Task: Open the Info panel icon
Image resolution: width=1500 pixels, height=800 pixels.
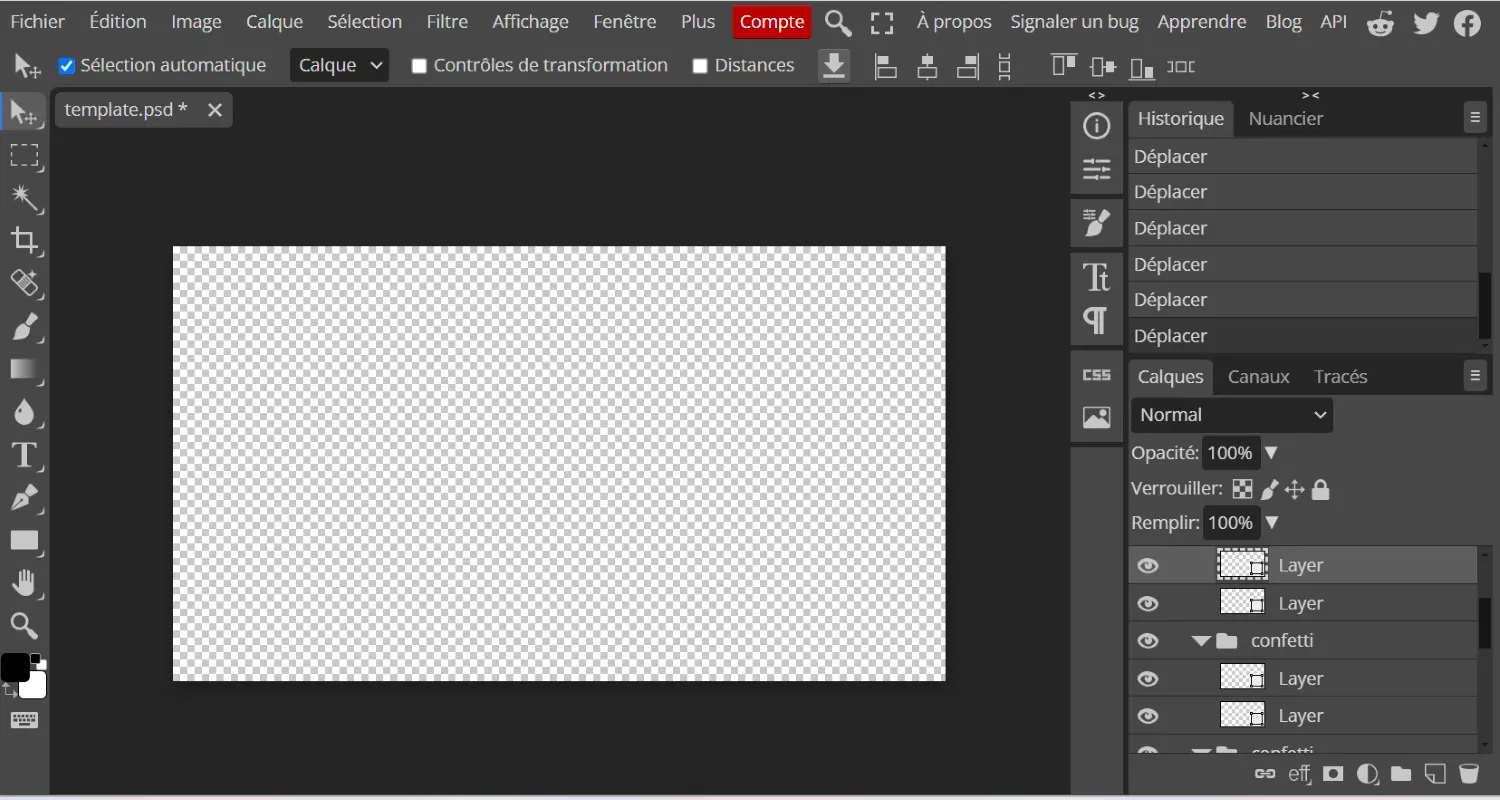Action: [1097, 126]
